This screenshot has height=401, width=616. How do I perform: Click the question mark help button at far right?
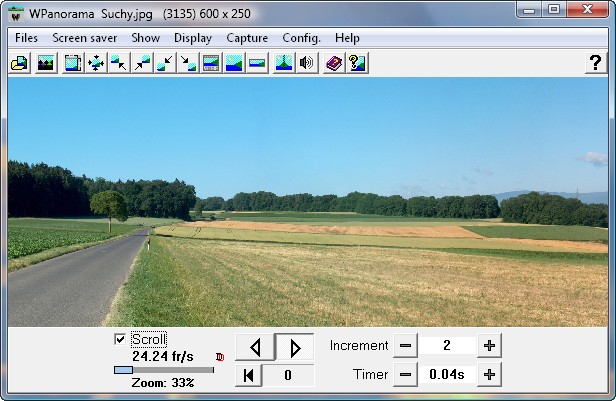pos(594,63)
